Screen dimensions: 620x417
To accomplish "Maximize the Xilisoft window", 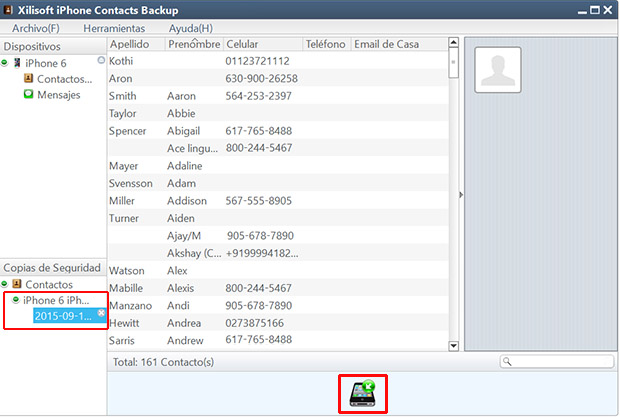I will point(595,10).
